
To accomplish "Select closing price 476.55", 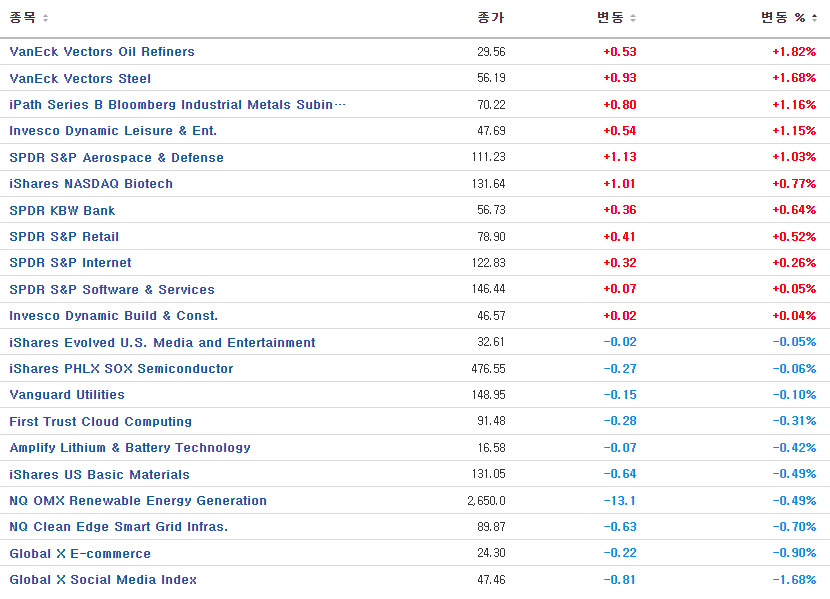I will (489, 368).
